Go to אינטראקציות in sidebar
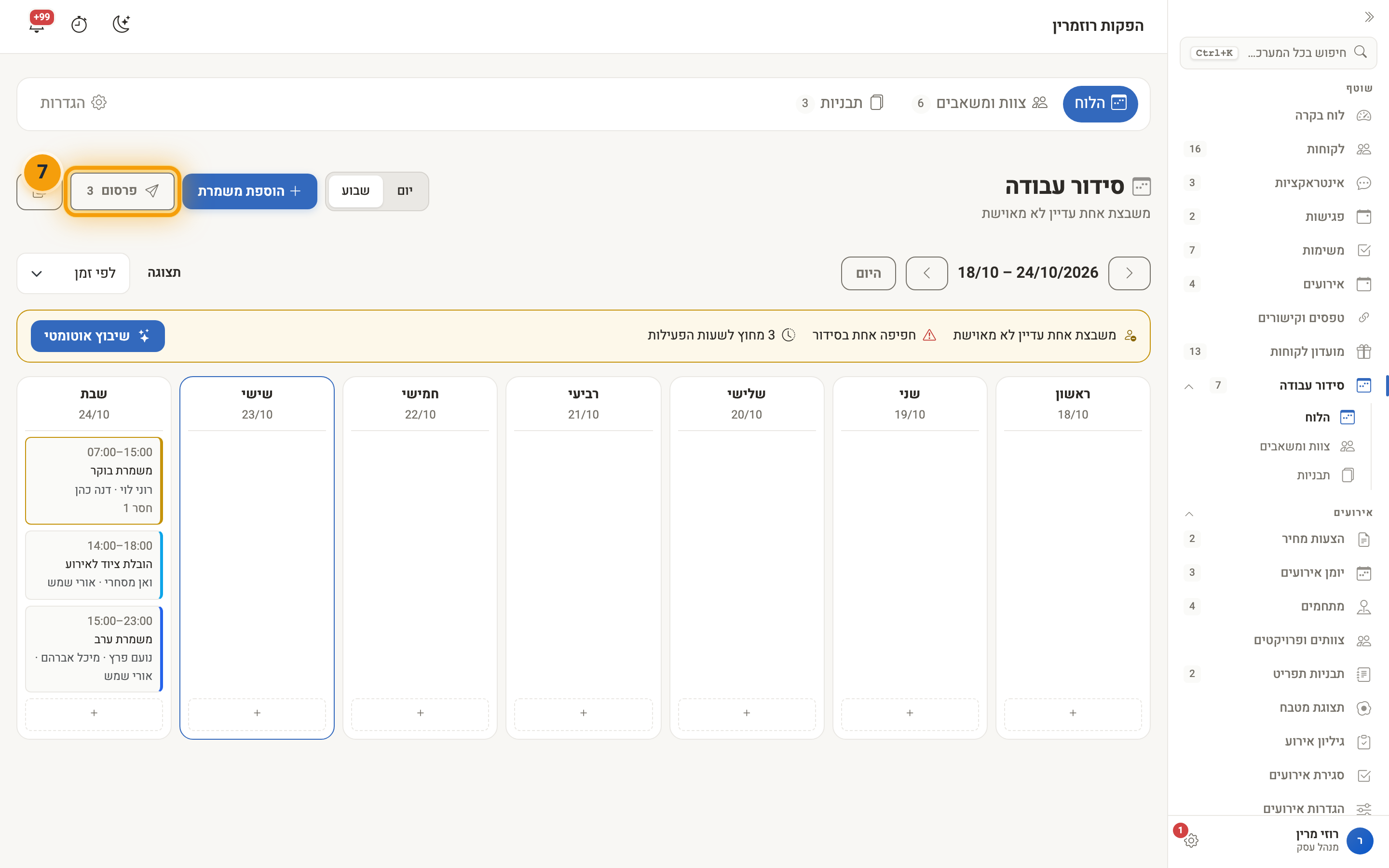This screenshot has width=1389, height=868. pyautogui.click(x=1278, y=183)
